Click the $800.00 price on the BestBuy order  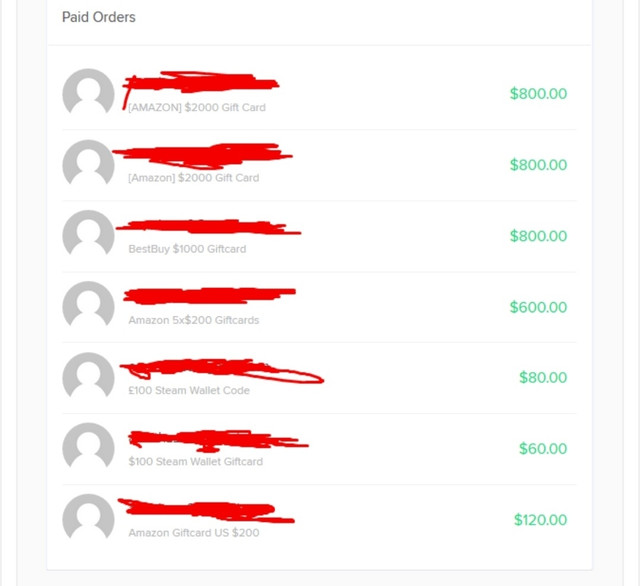[538, 236]
